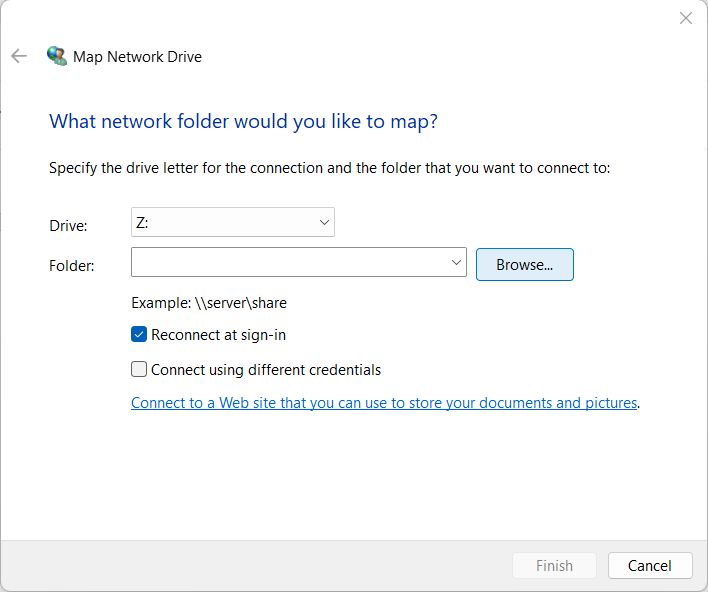Viewport: 708px width, 592px height.
Task: Click the 'Drive:' field label
Action: [x=68, y=226]
